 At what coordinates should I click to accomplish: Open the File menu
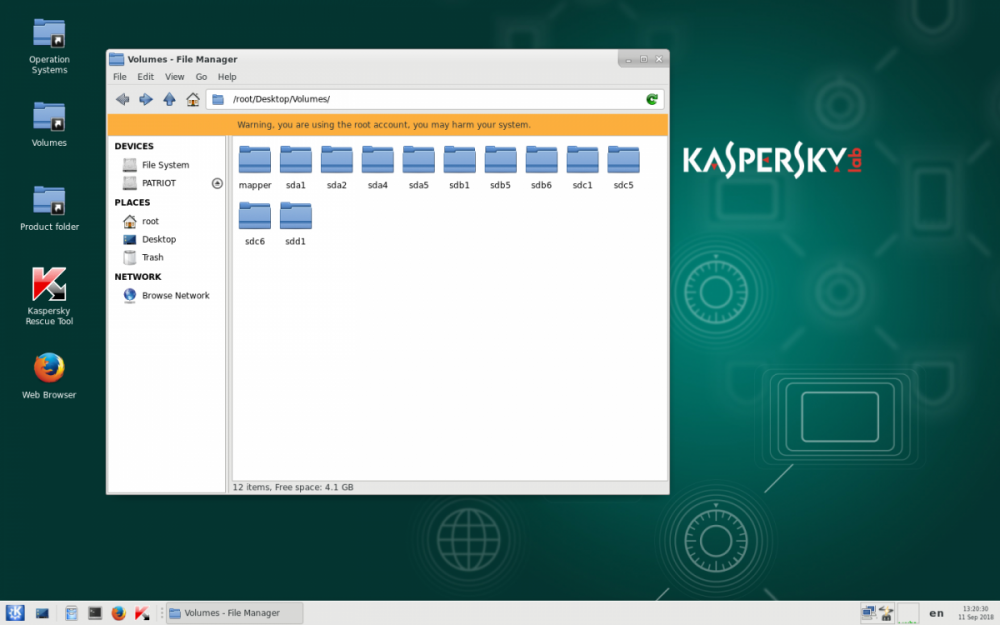coord(119,76)
